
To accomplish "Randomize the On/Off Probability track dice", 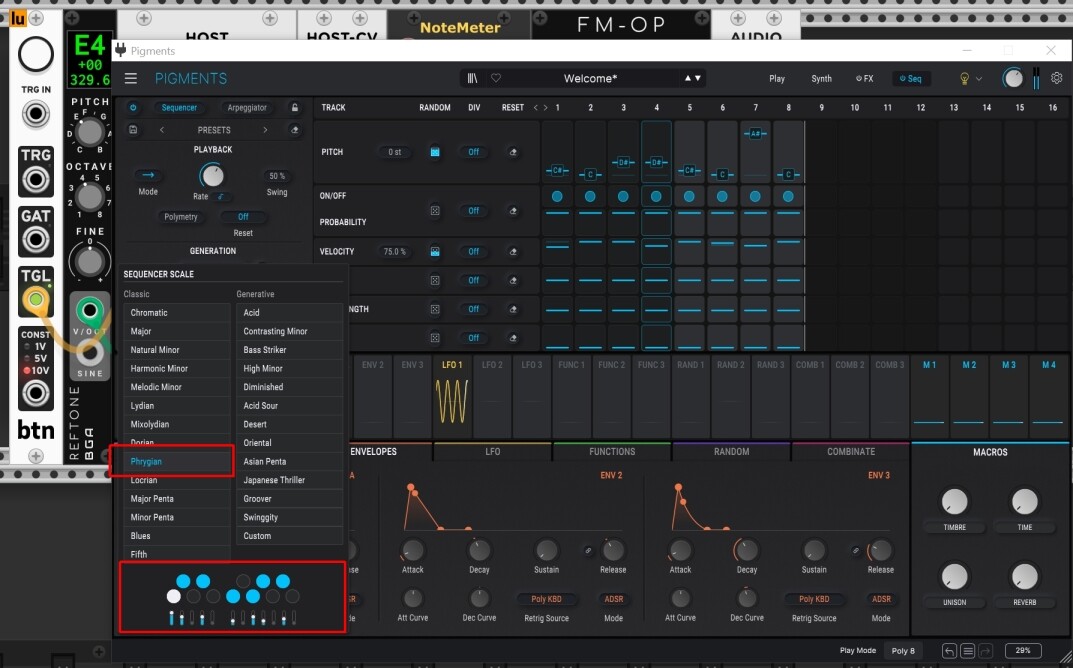I will coord(435,211).
